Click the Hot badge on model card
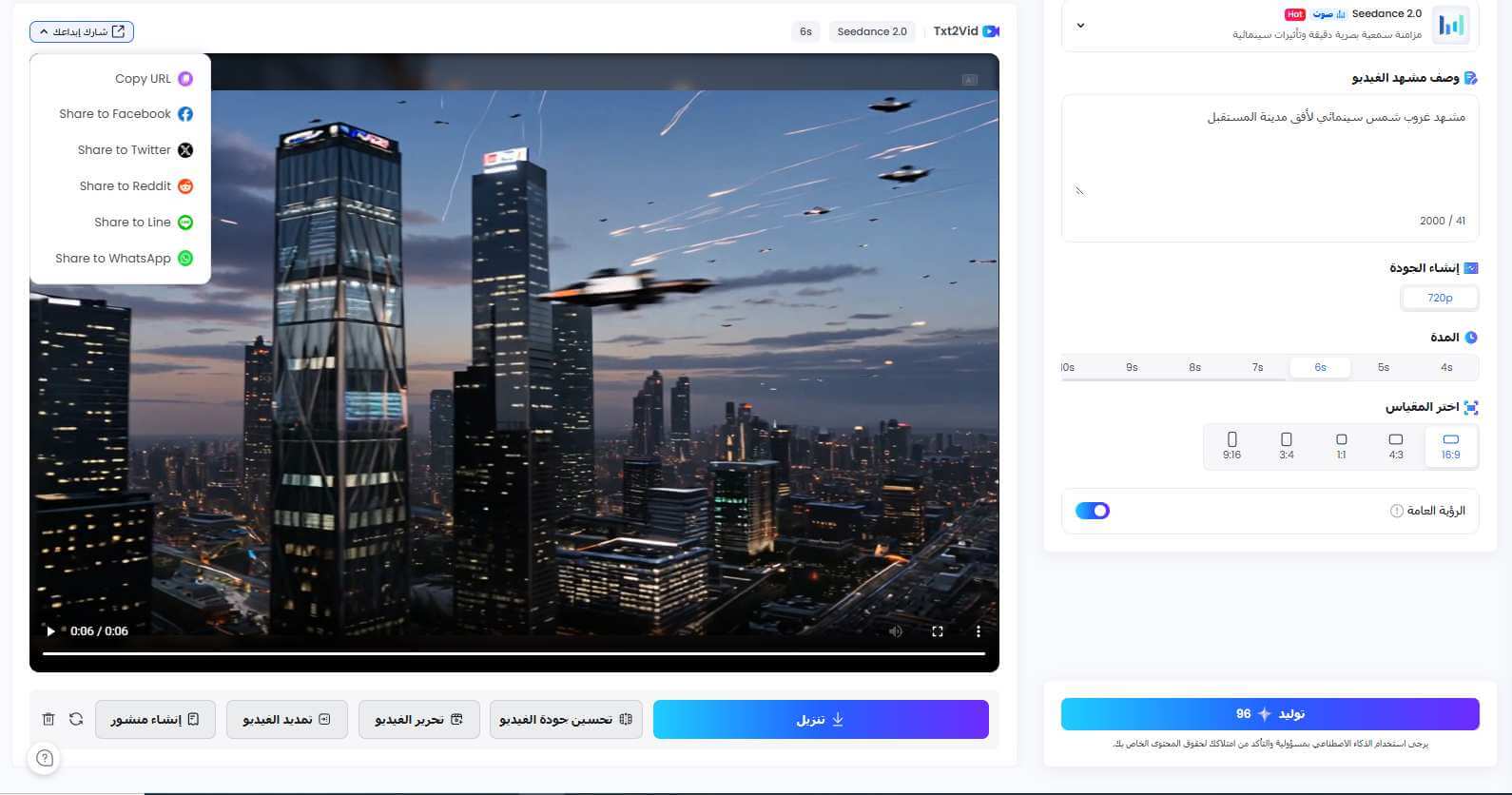 pyautogui.click(x=1294, y=14)
